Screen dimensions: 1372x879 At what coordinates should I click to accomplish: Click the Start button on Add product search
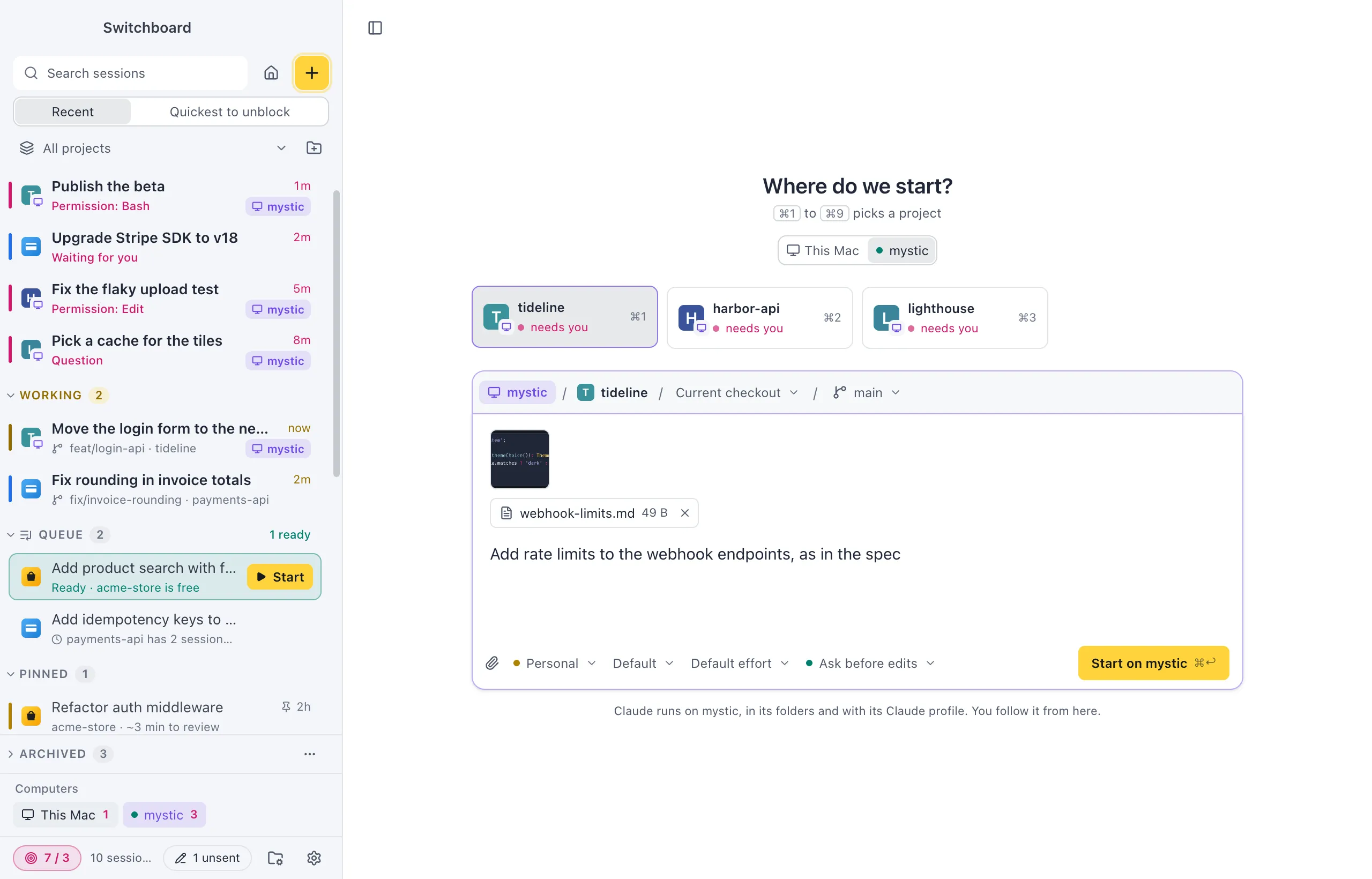point(280,577)
